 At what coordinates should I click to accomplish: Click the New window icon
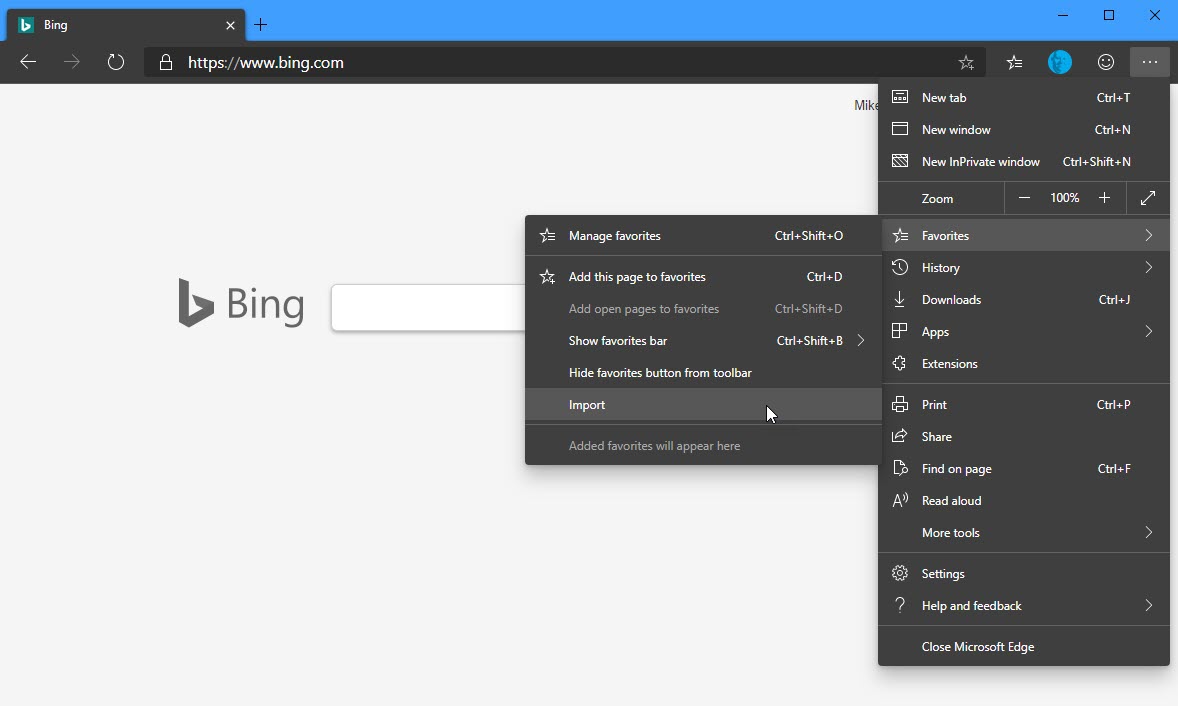click(899, 129)
